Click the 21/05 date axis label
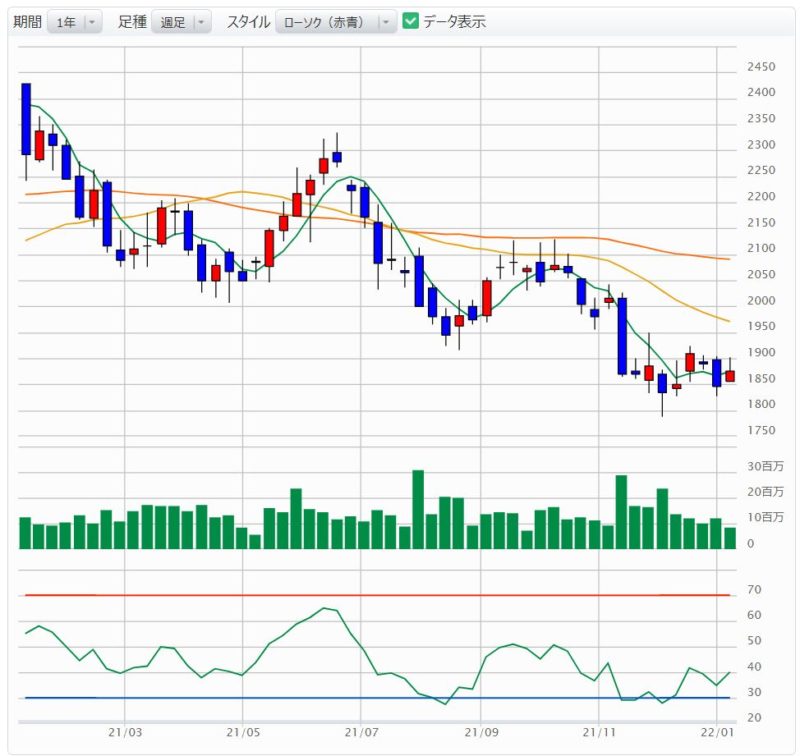Viewport: 800px width, 756px height. tap(243, 733)
